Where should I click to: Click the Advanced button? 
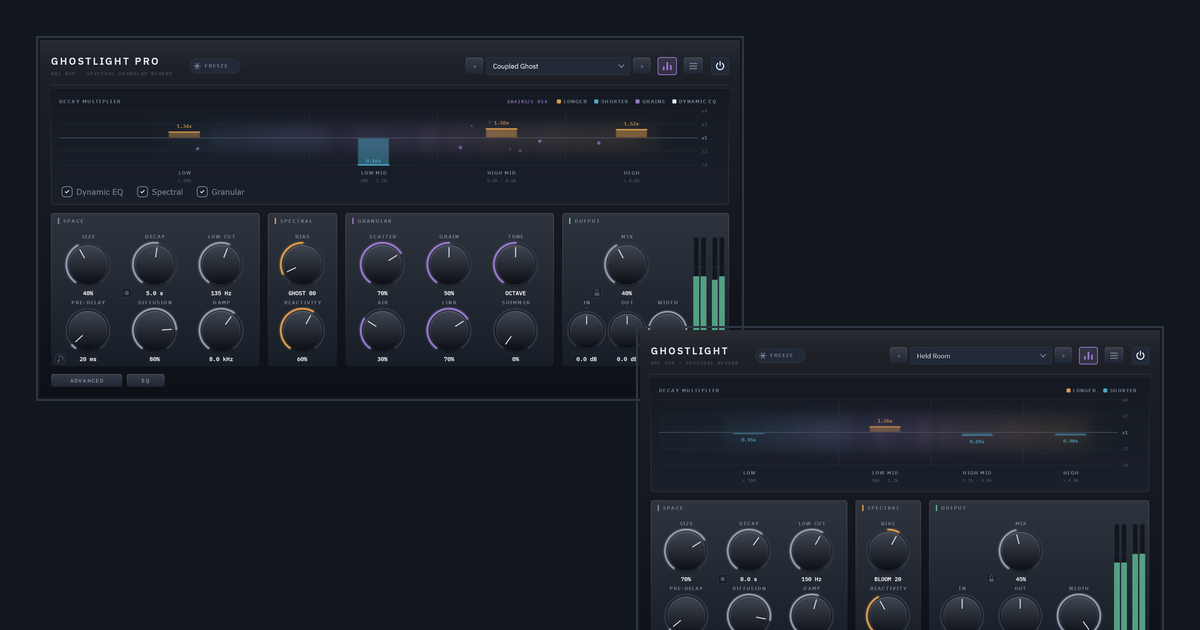86,380
